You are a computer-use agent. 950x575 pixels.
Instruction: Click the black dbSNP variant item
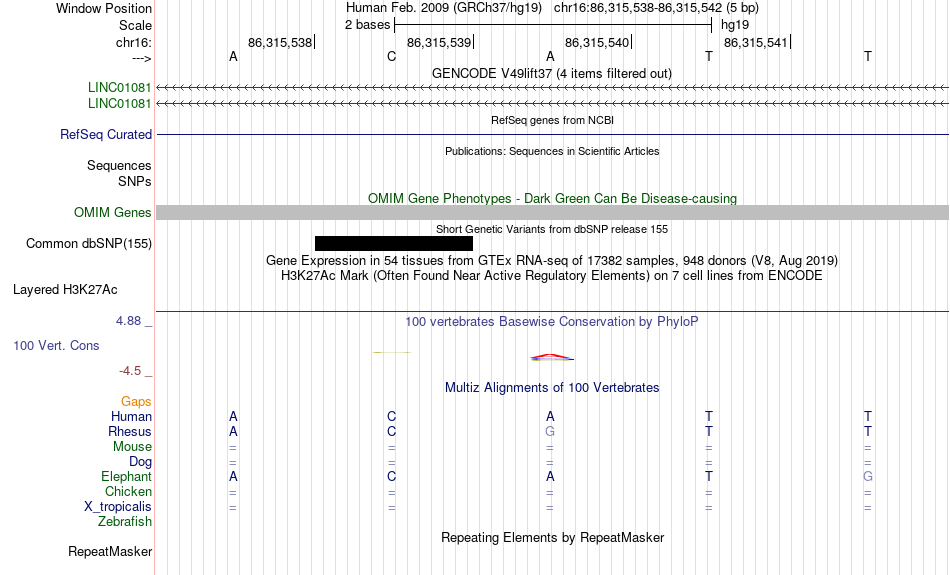click(394, 244)
